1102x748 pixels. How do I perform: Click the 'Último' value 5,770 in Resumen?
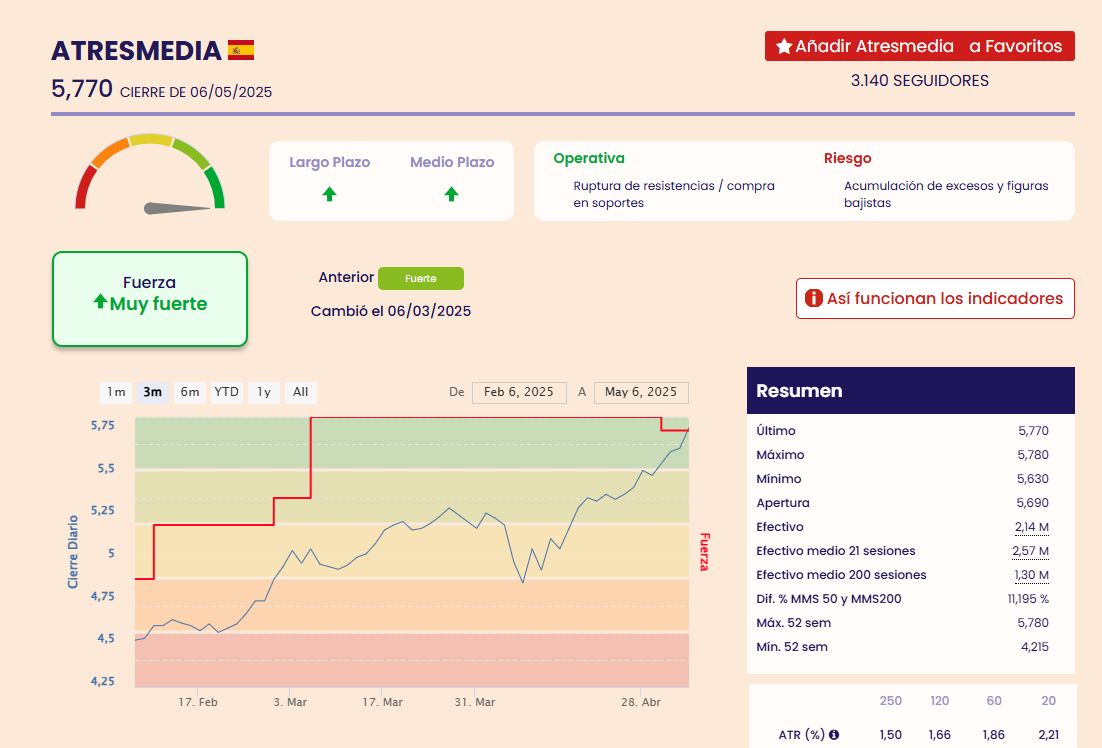(1033, 431)
